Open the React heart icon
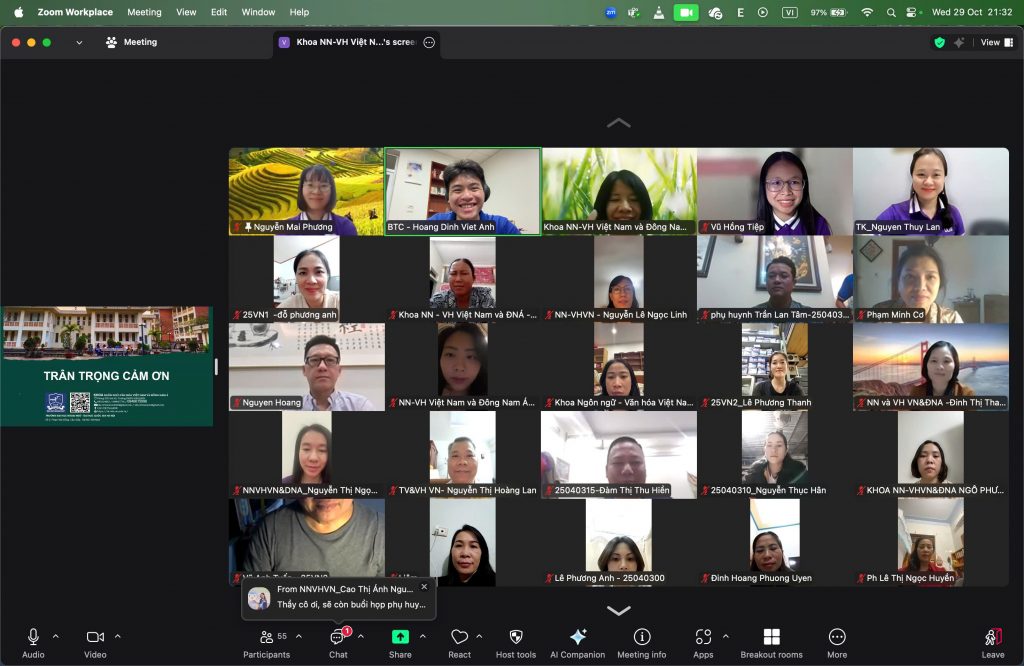Image resolution: width=1024 pixels, height=666 pixels. [459, 638]
